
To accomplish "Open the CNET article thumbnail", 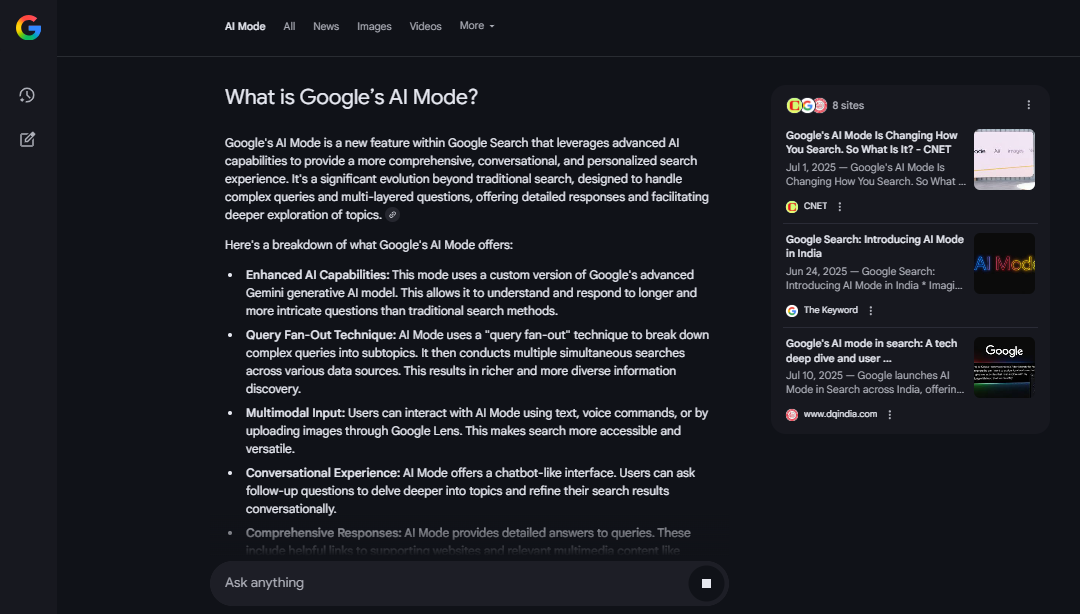I will point(1004,159).
